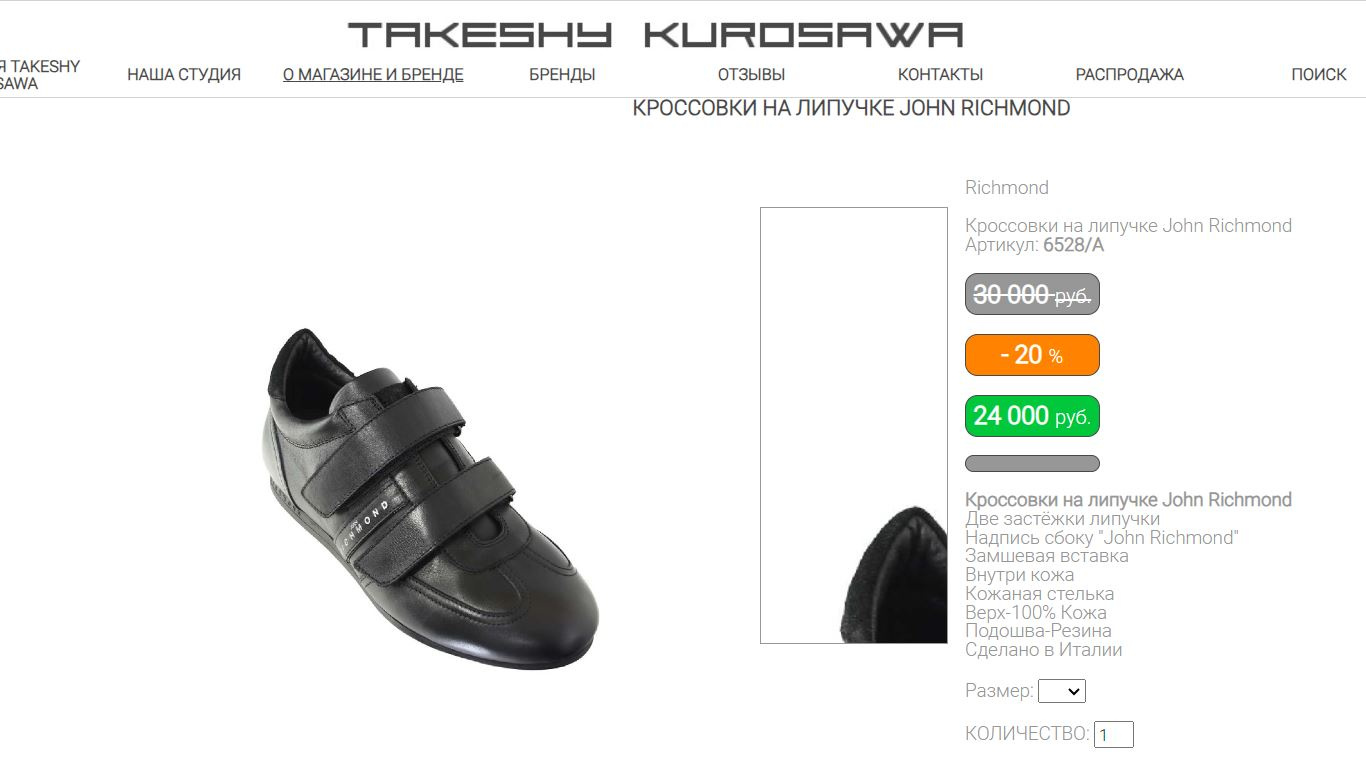Go to the БРЕНДЫ section
Screen dimensions: 1366x758
pyautogui.click(x=562, y=75)
